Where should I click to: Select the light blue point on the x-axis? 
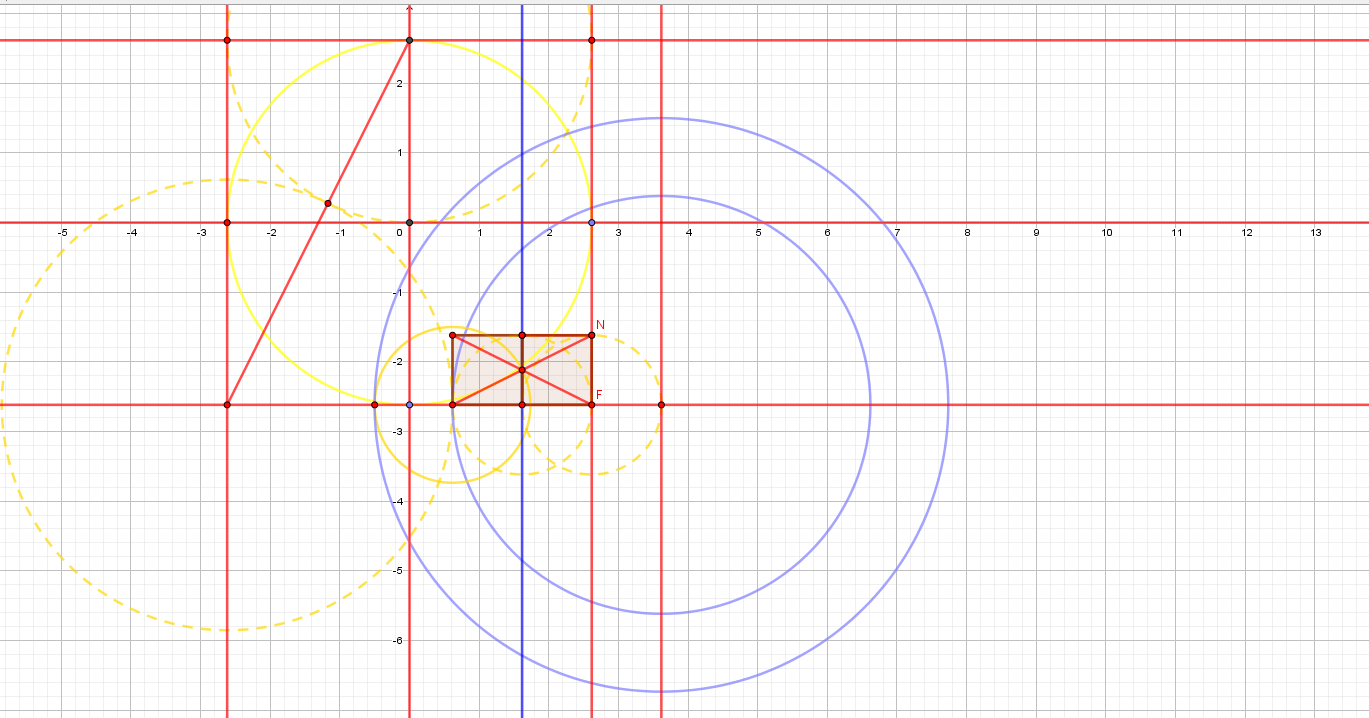[x=592, y=222]
